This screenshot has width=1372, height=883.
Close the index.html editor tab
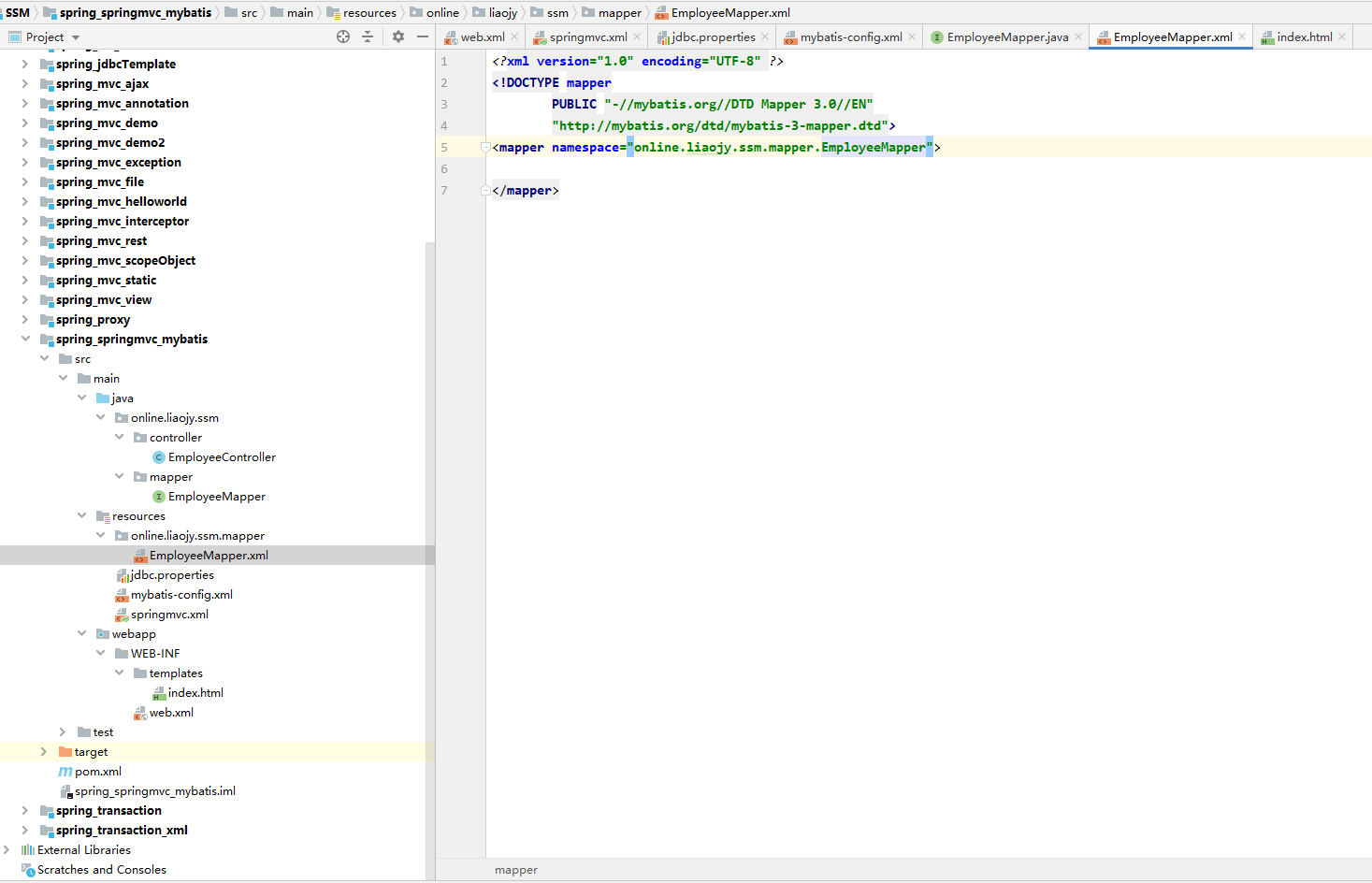1342,37
